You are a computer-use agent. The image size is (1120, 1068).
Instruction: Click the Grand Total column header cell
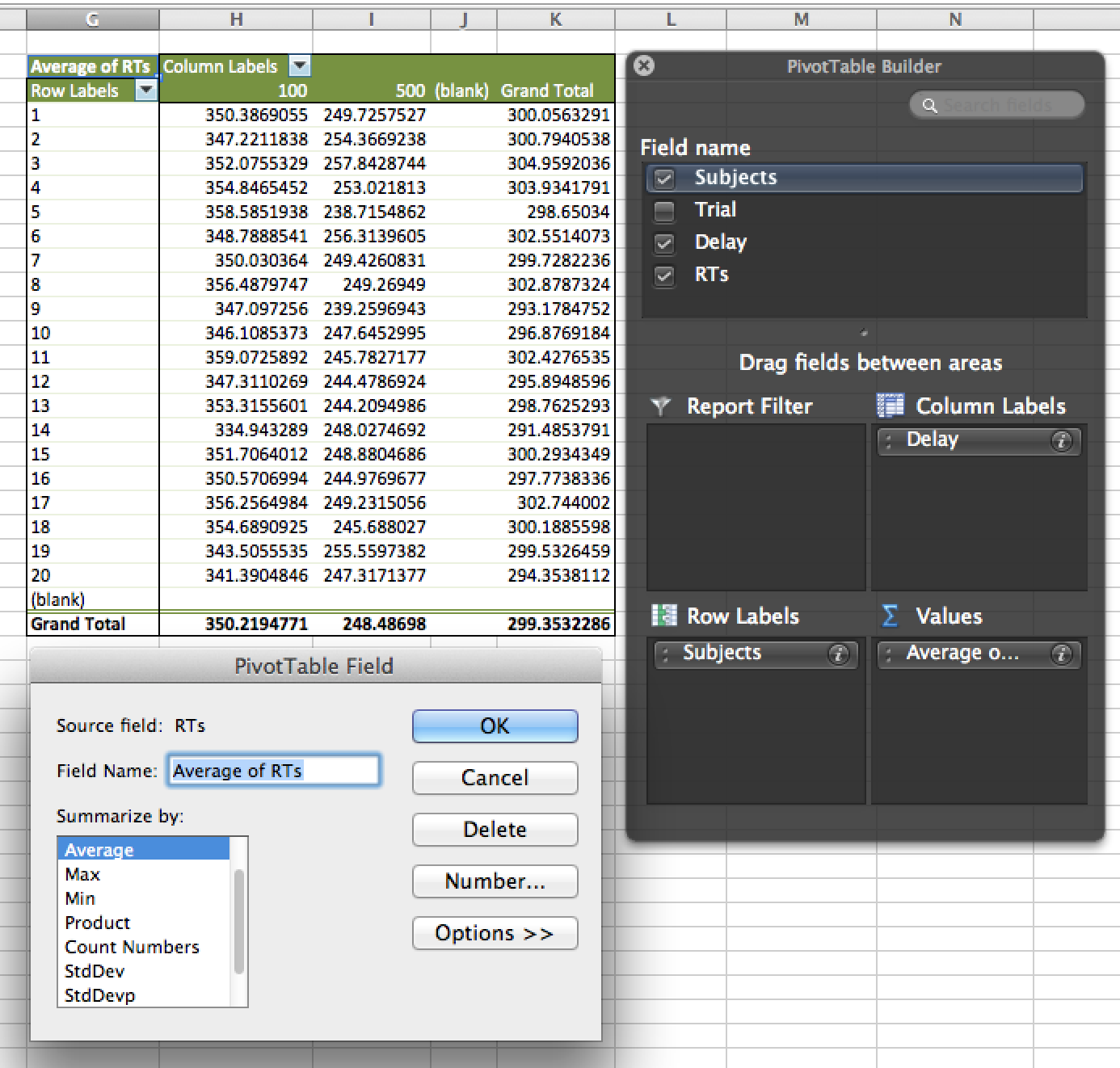click(x=556, y=90)
